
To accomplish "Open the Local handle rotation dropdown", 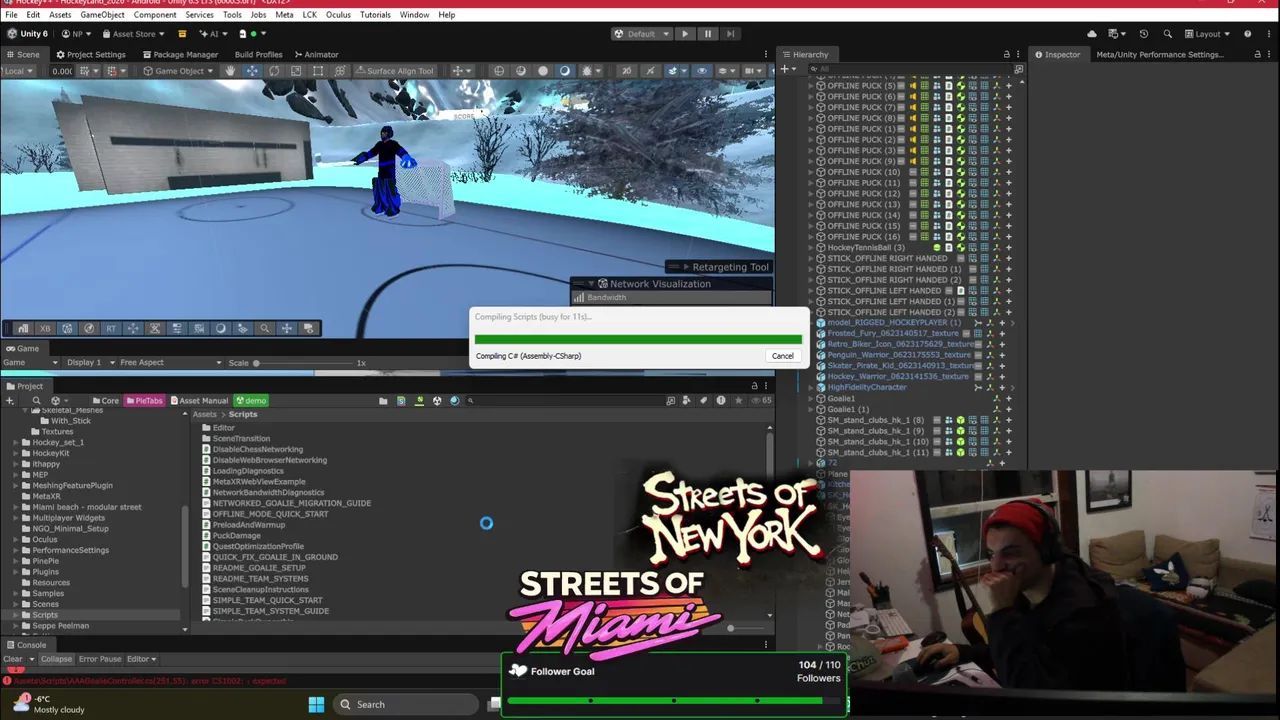I will 18,71.
